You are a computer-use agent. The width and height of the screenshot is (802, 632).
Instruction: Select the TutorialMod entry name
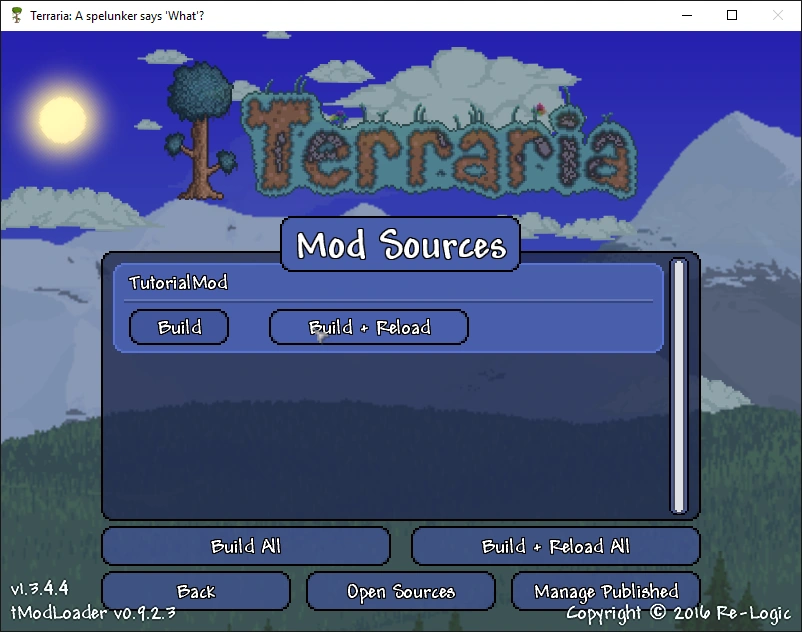[x=178, y=282]
